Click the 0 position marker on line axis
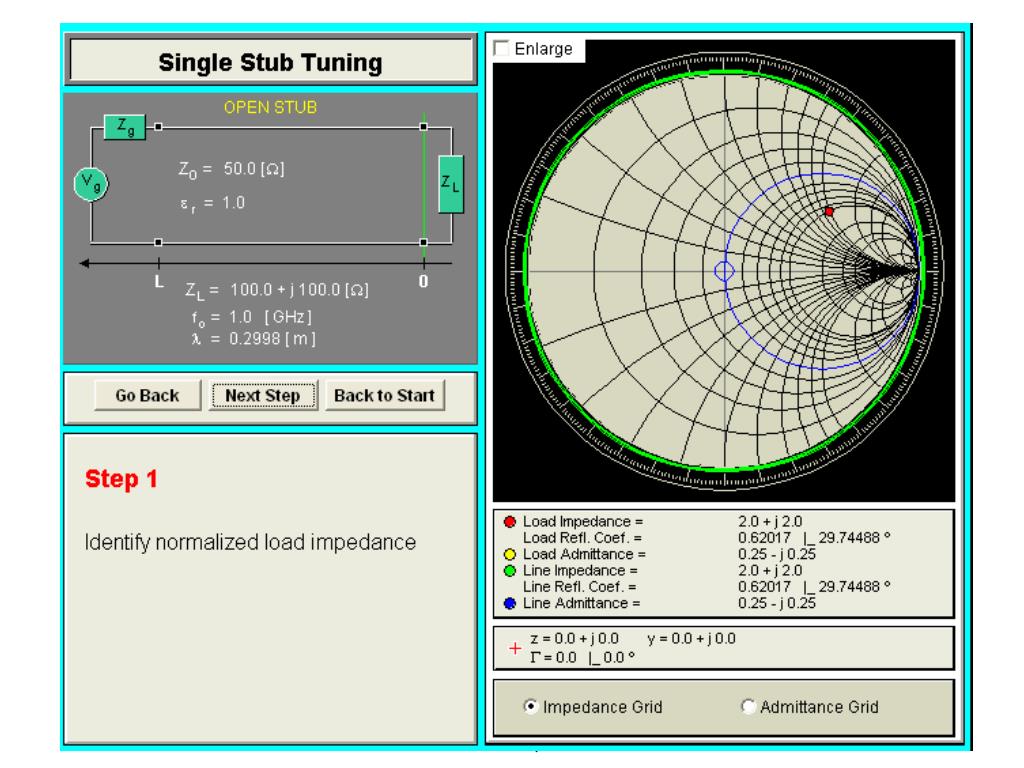Screen dimensions: 1024x768 [x=423, y=281]
